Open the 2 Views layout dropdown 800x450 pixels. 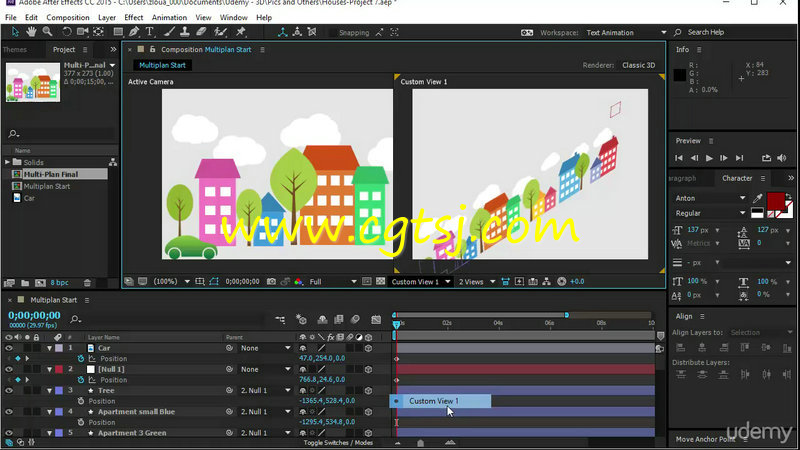pos(477,282)
